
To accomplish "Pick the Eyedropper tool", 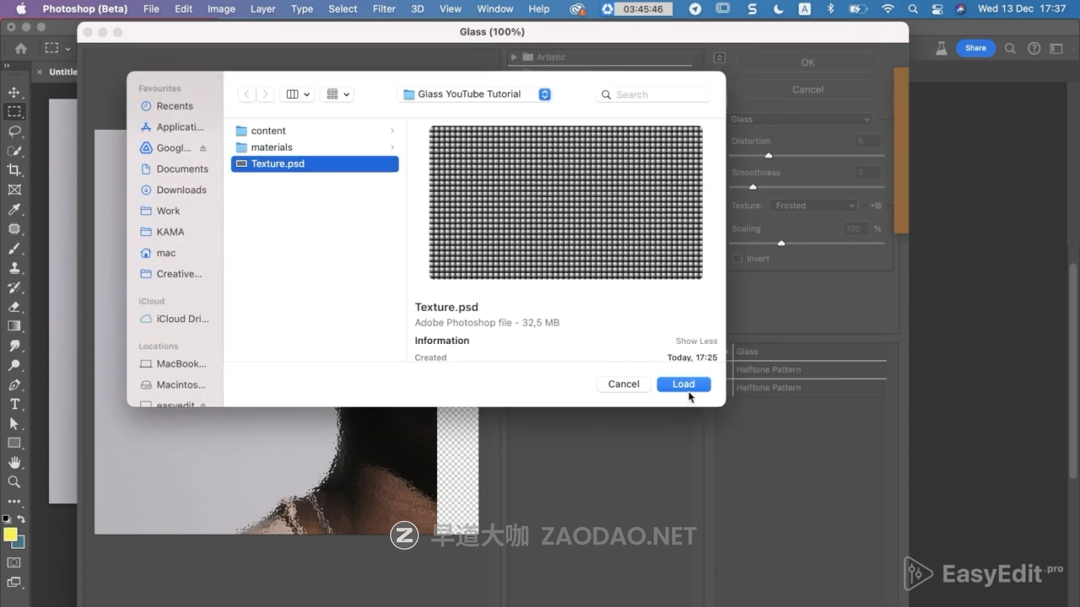I will (14, 209).
